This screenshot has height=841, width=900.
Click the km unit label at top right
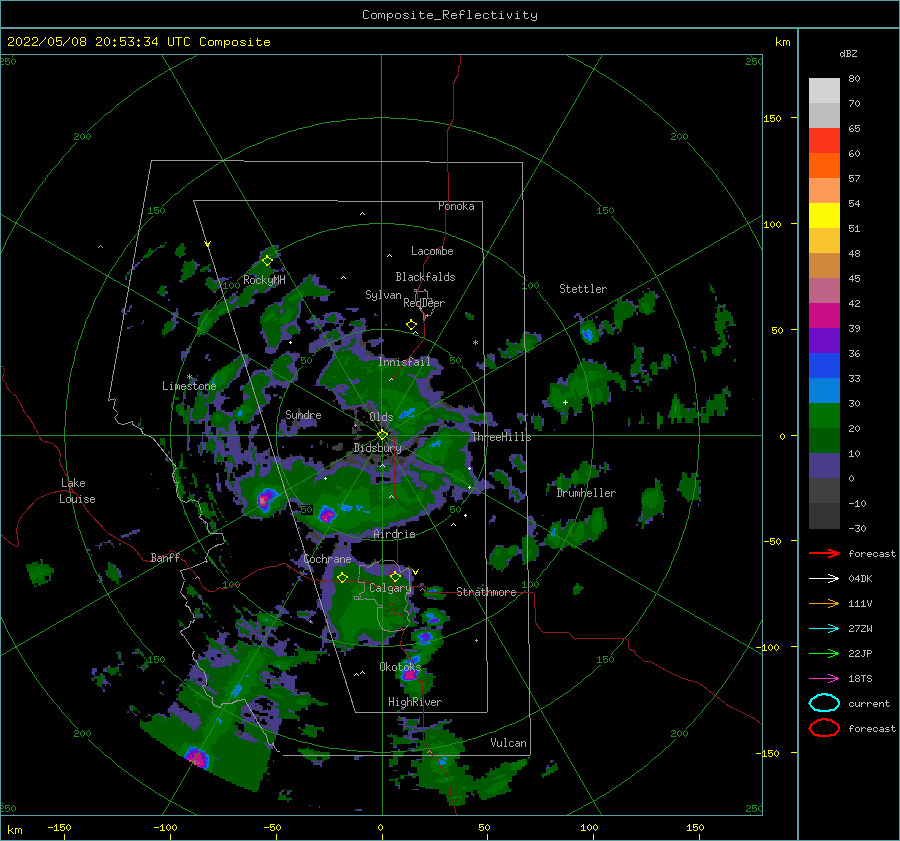(x=782, y=42)
